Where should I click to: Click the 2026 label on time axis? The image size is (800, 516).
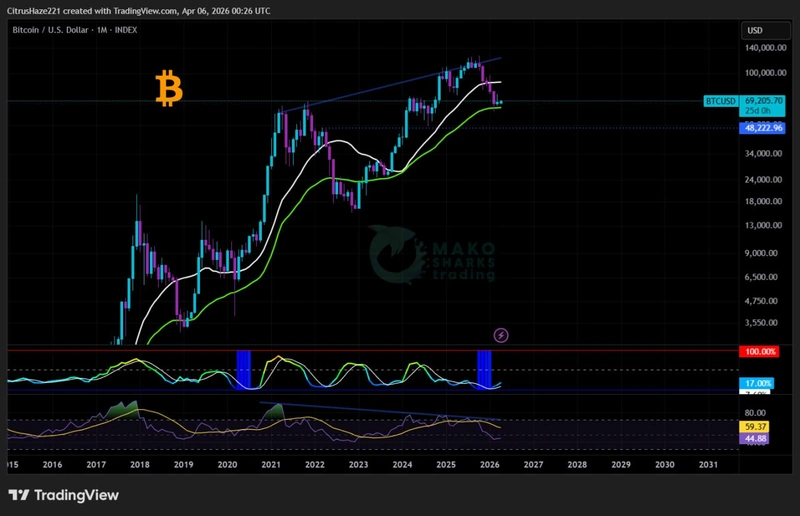(x=489, y=465)
